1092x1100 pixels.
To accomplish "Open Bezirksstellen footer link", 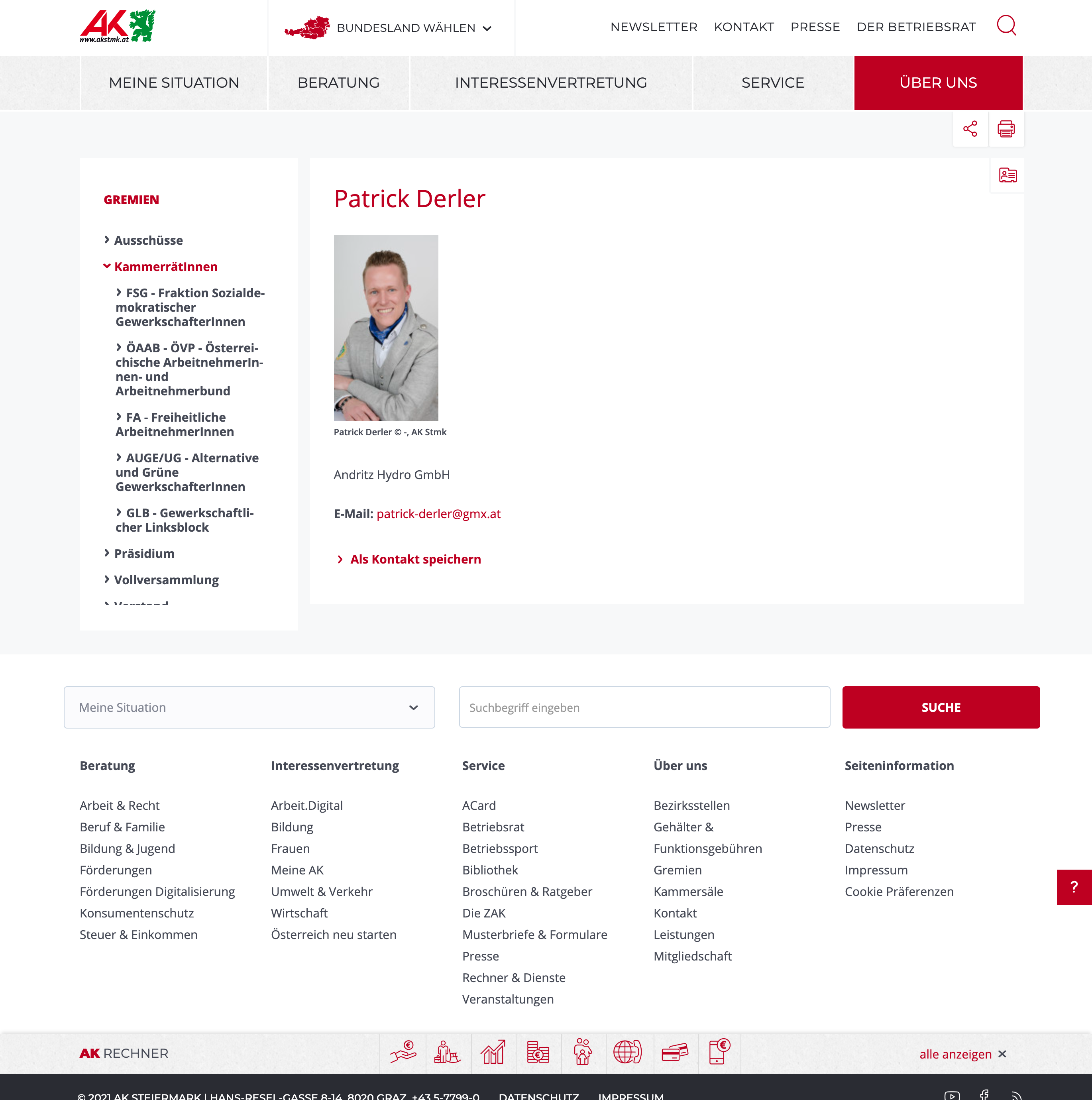I will click(691, 805).
